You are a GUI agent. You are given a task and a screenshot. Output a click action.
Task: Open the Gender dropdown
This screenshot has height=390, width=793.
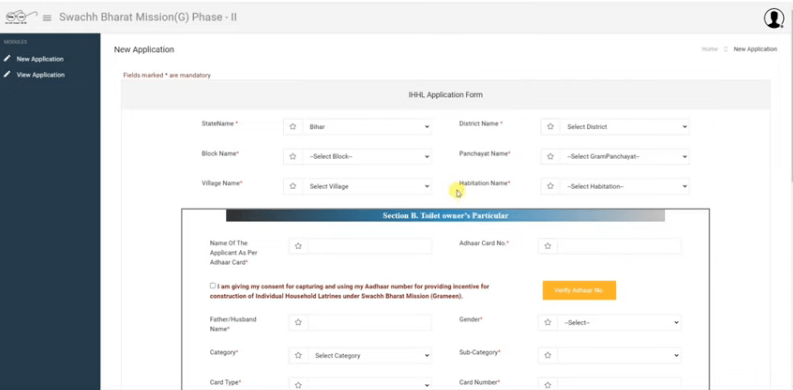click(x=619, y=322)
